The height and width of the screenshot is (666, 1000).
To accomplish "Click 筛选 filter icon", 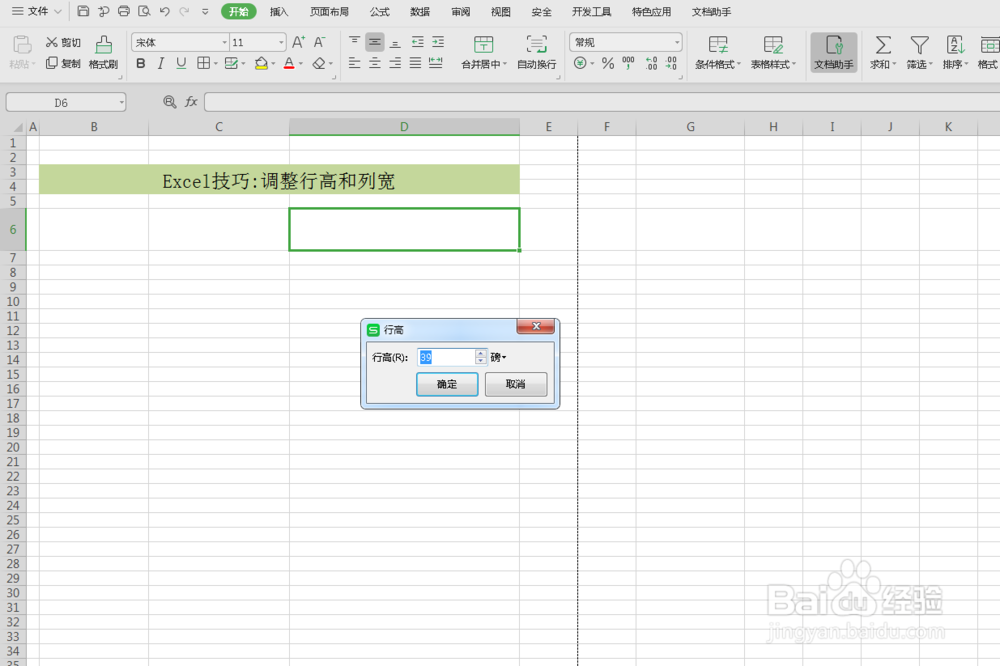I will (x=920, y=52).
